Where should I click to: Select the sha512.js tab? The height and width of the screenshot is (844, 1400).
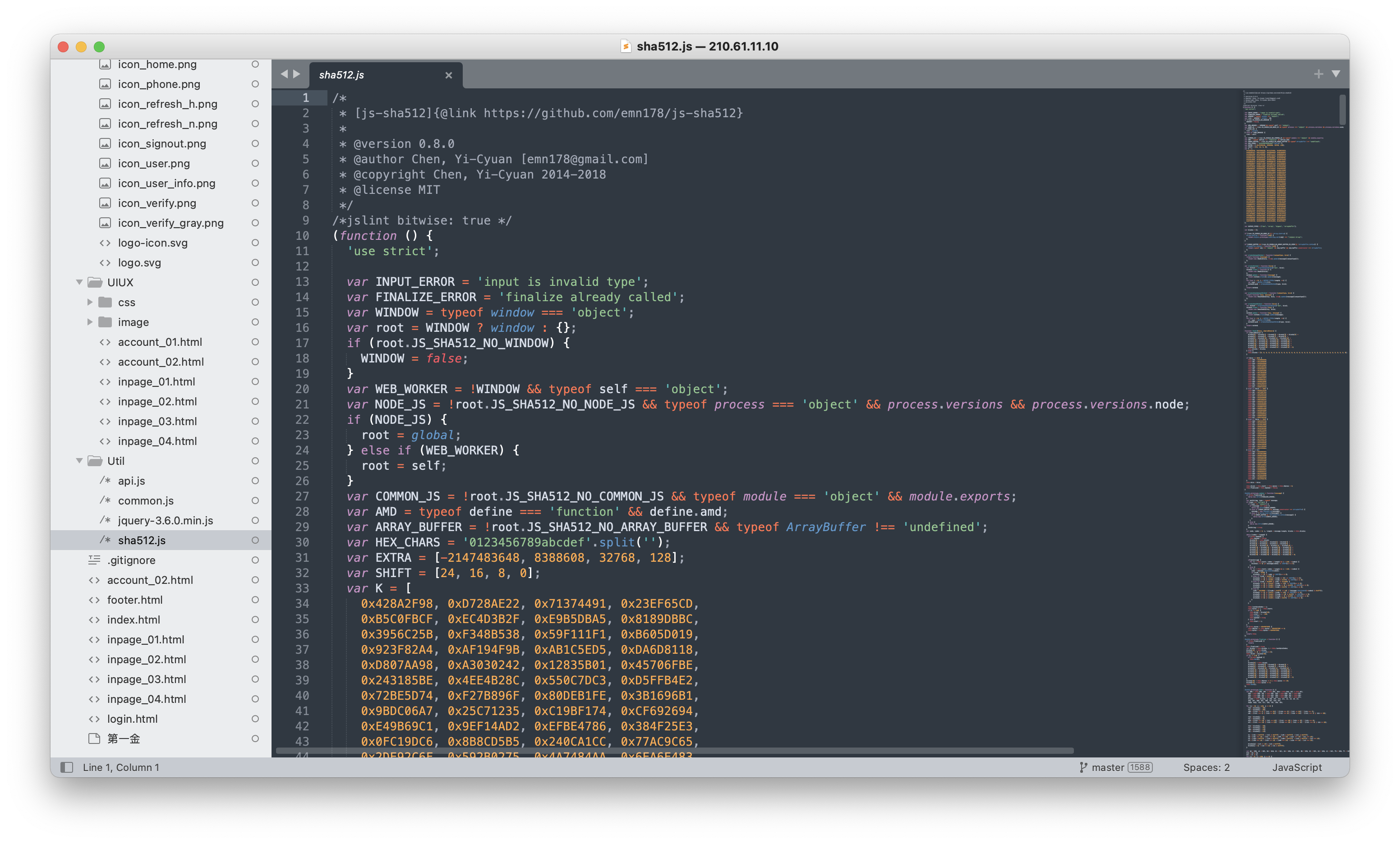387,75
